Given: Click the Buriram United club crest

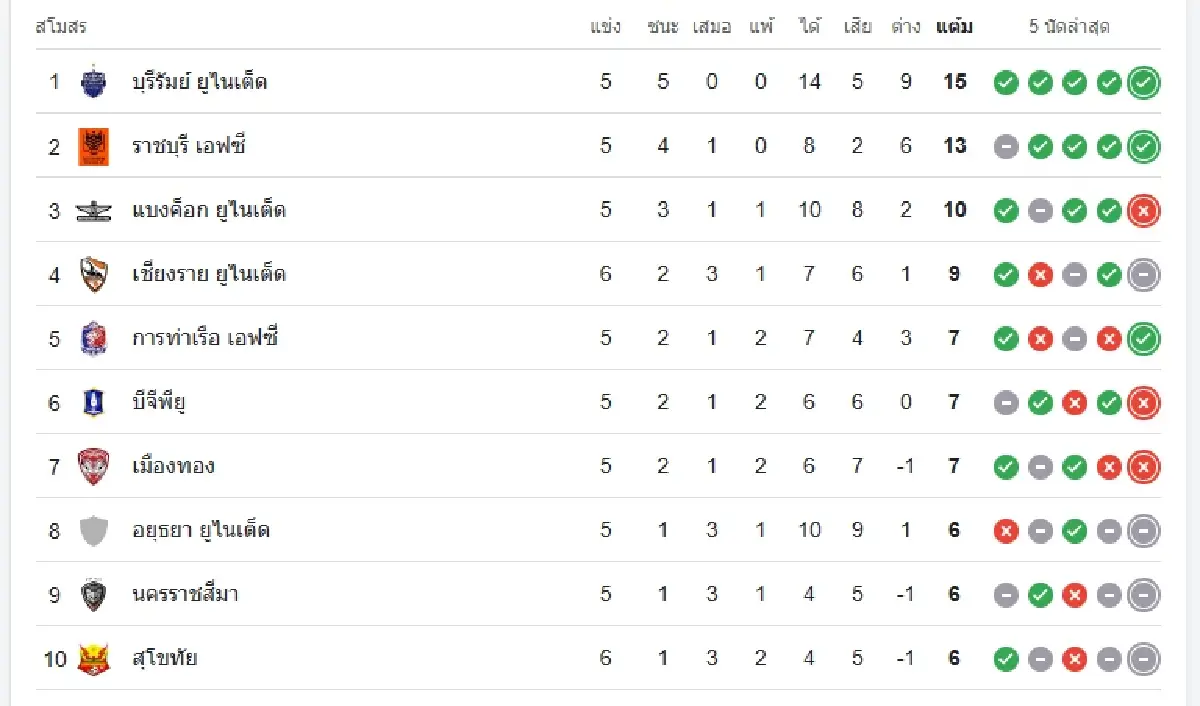Looking at the screenshot, I should (x=93, y=82).
